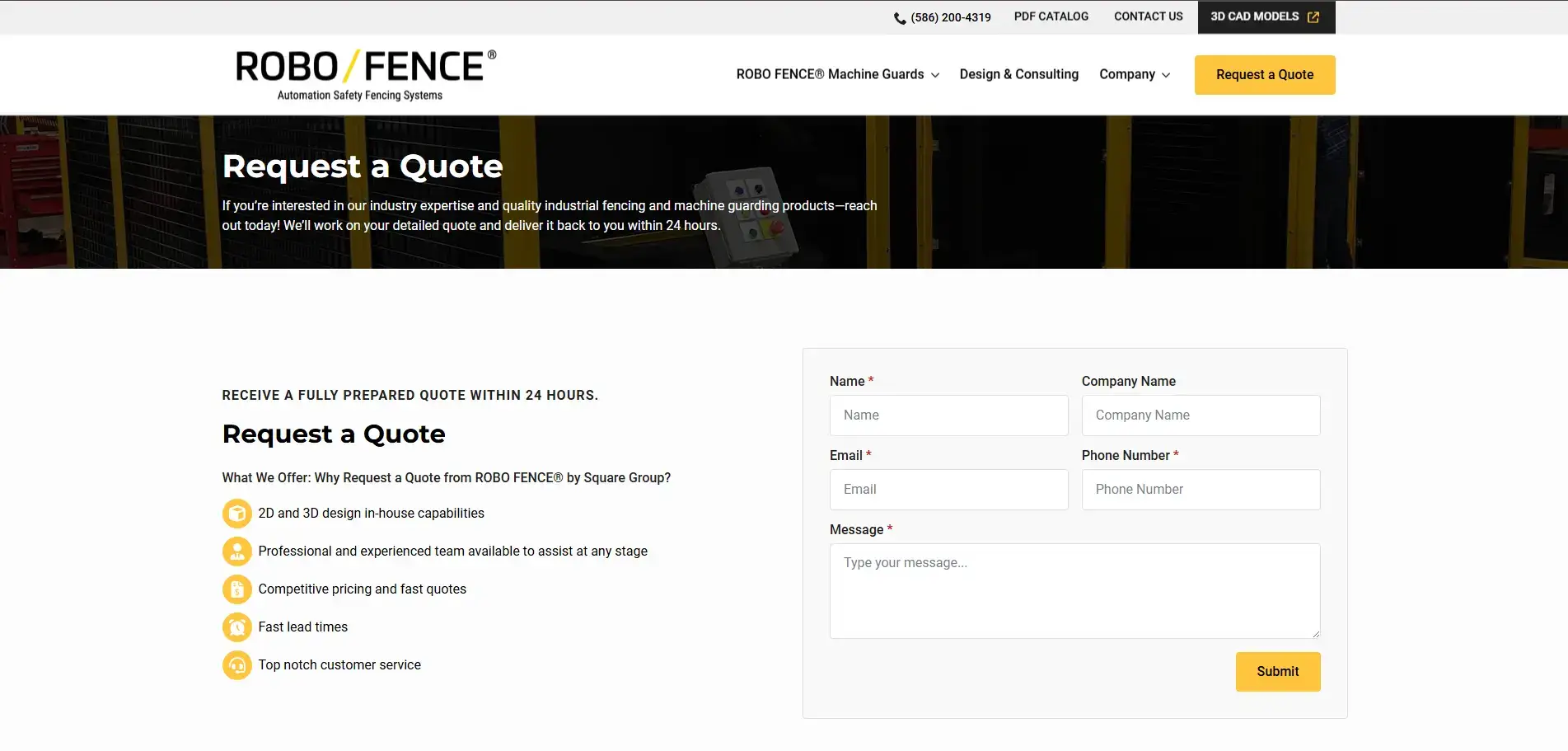Go to Design & Consulting page

point(1019,74)
